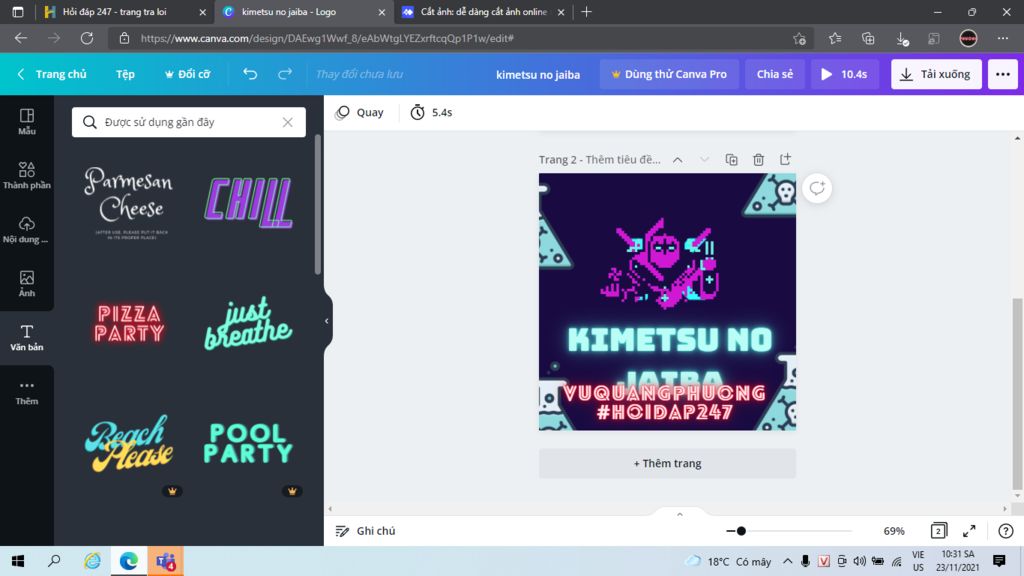
Task: Redo the last undone change
Action: [x=285, y=74]
